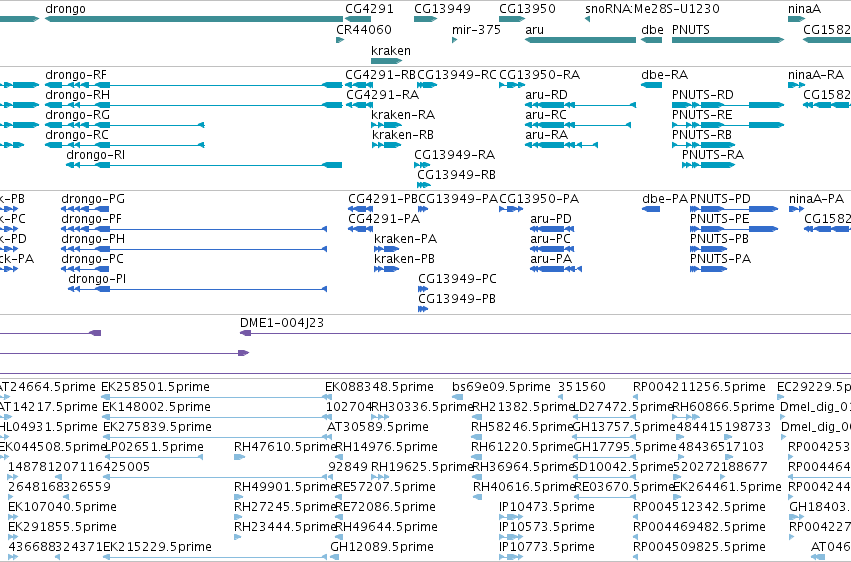Click the GH13757.5prime EST label

tap(624, 427)
